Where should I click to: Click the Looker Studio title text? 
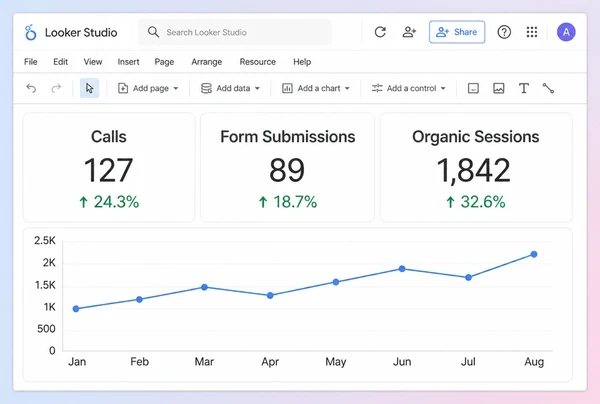pyautogui.click(x=81, y=33)
